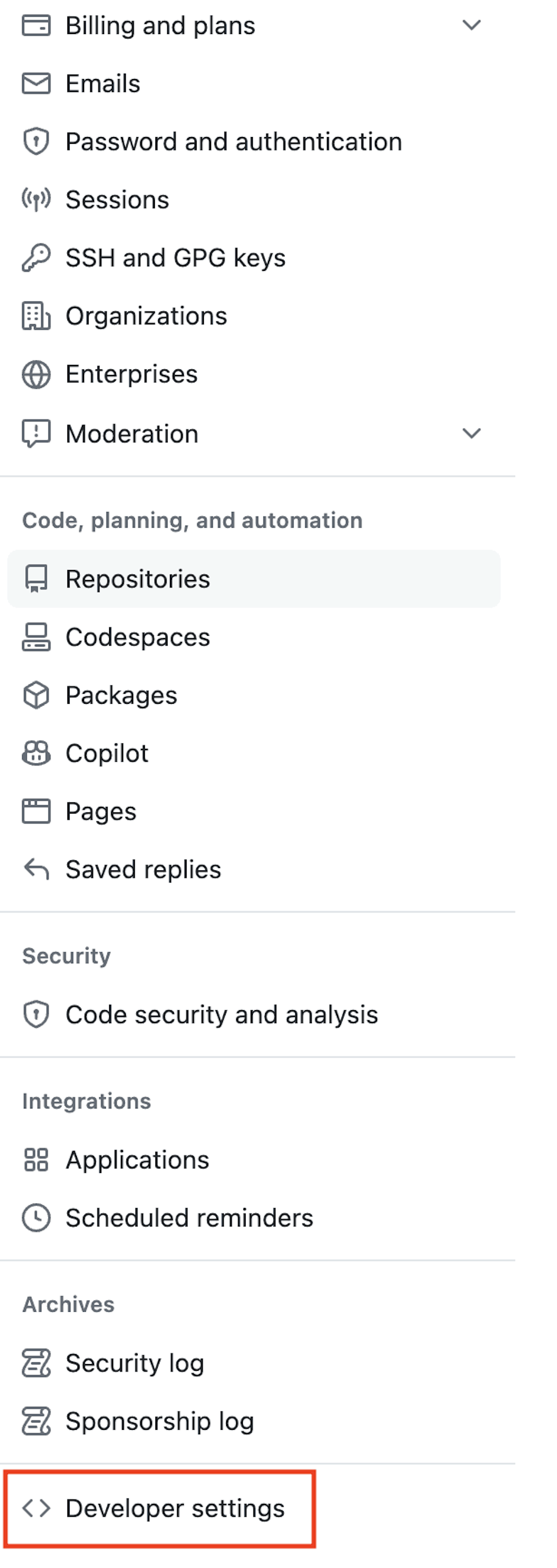
Task: Open Code security and analysis
Action: (222, 1015)
